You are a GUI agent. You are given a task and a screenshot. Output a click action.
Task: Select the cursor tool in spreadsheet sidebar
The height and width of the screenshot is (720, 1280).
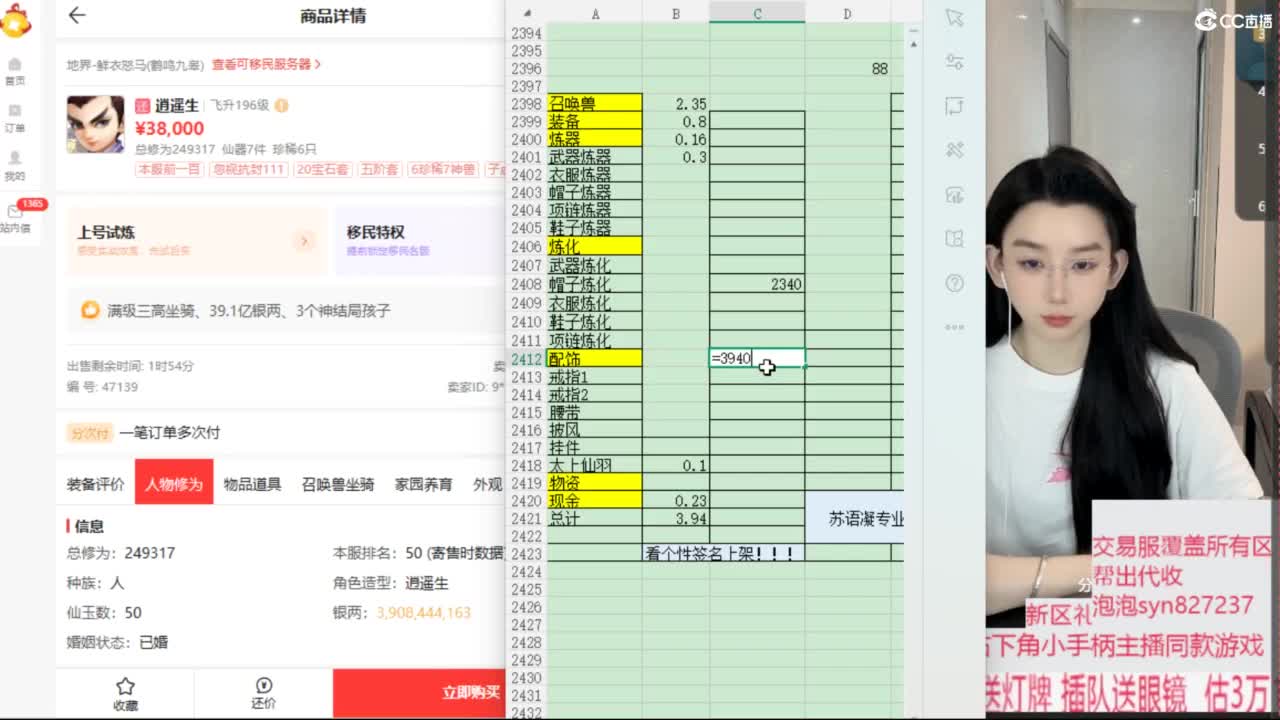[954, 18]
